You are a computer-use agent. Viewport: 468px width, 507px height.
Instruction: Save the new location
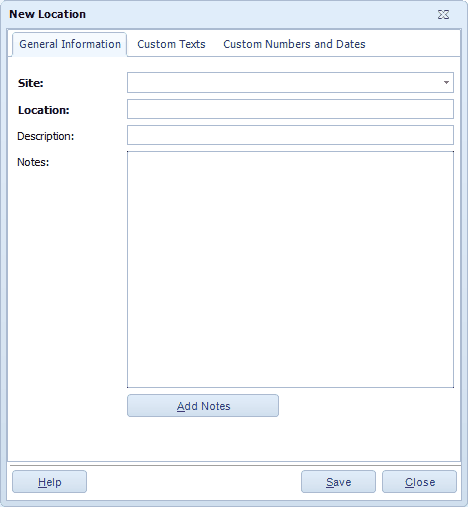pos(338,482)
